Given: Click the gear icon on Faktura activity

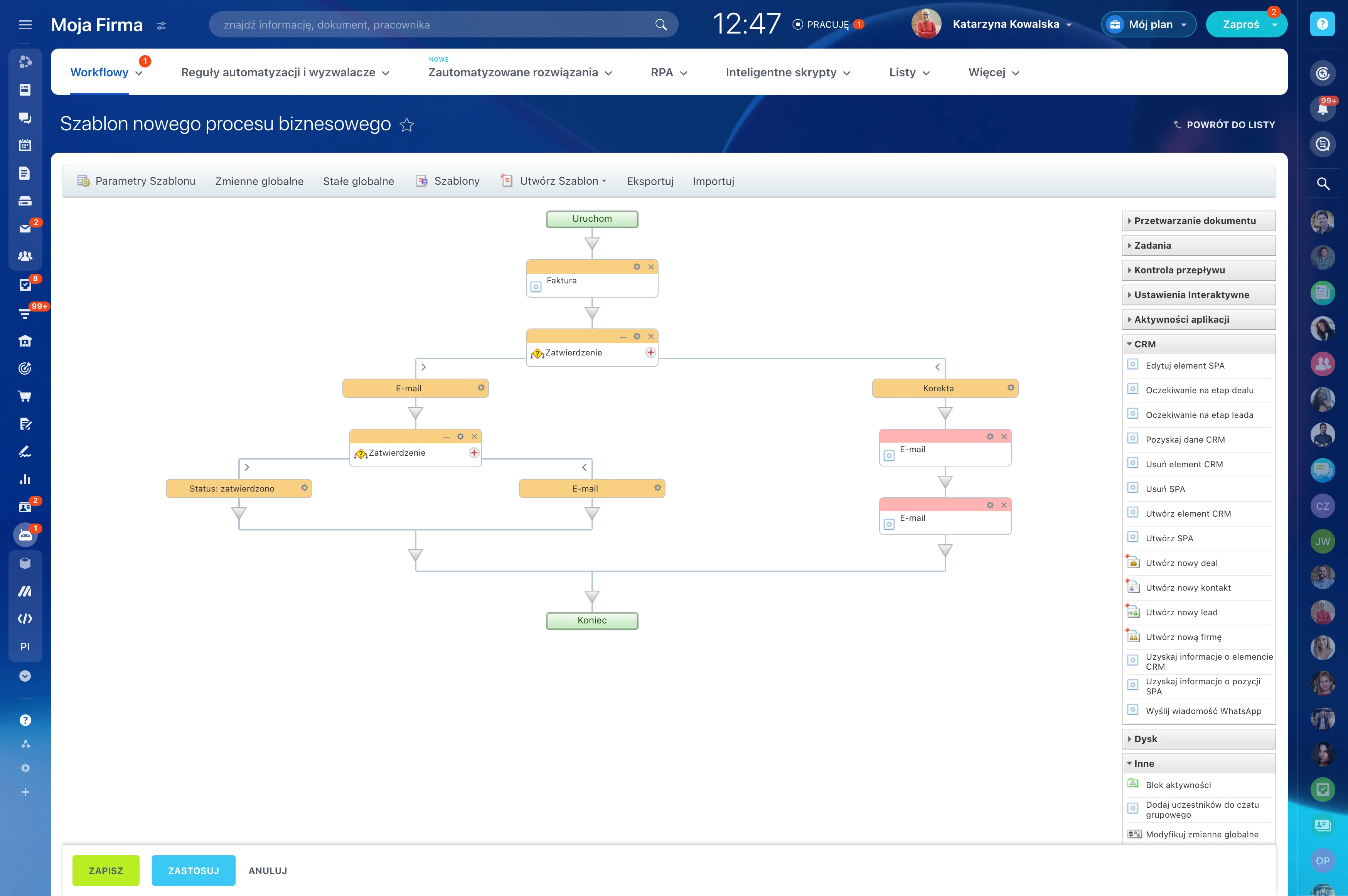Looking at the screenshot, I should tap(637, 267).
